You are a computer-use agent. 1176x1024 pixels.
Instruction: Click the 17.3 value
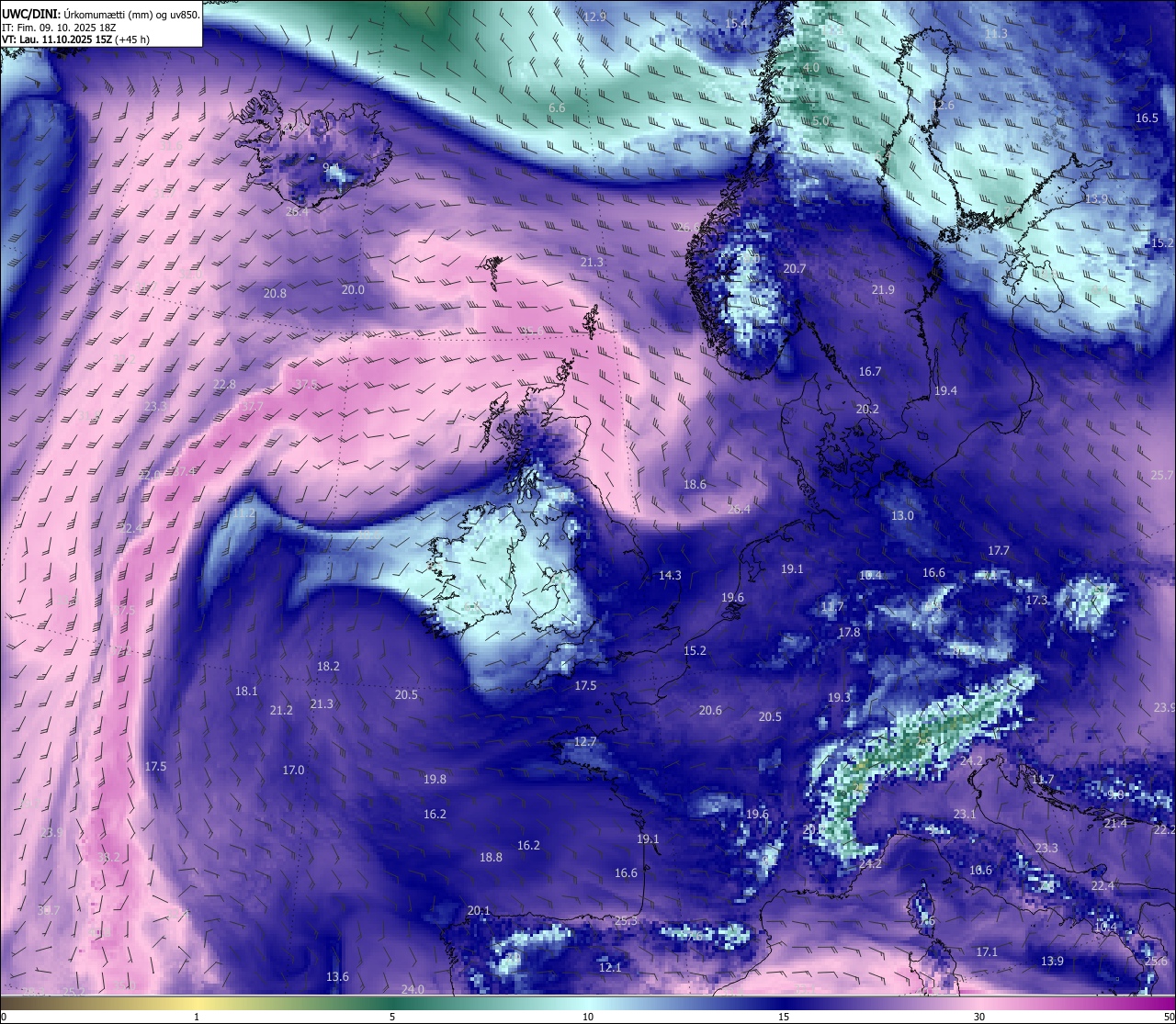[x=1036, y=601]
